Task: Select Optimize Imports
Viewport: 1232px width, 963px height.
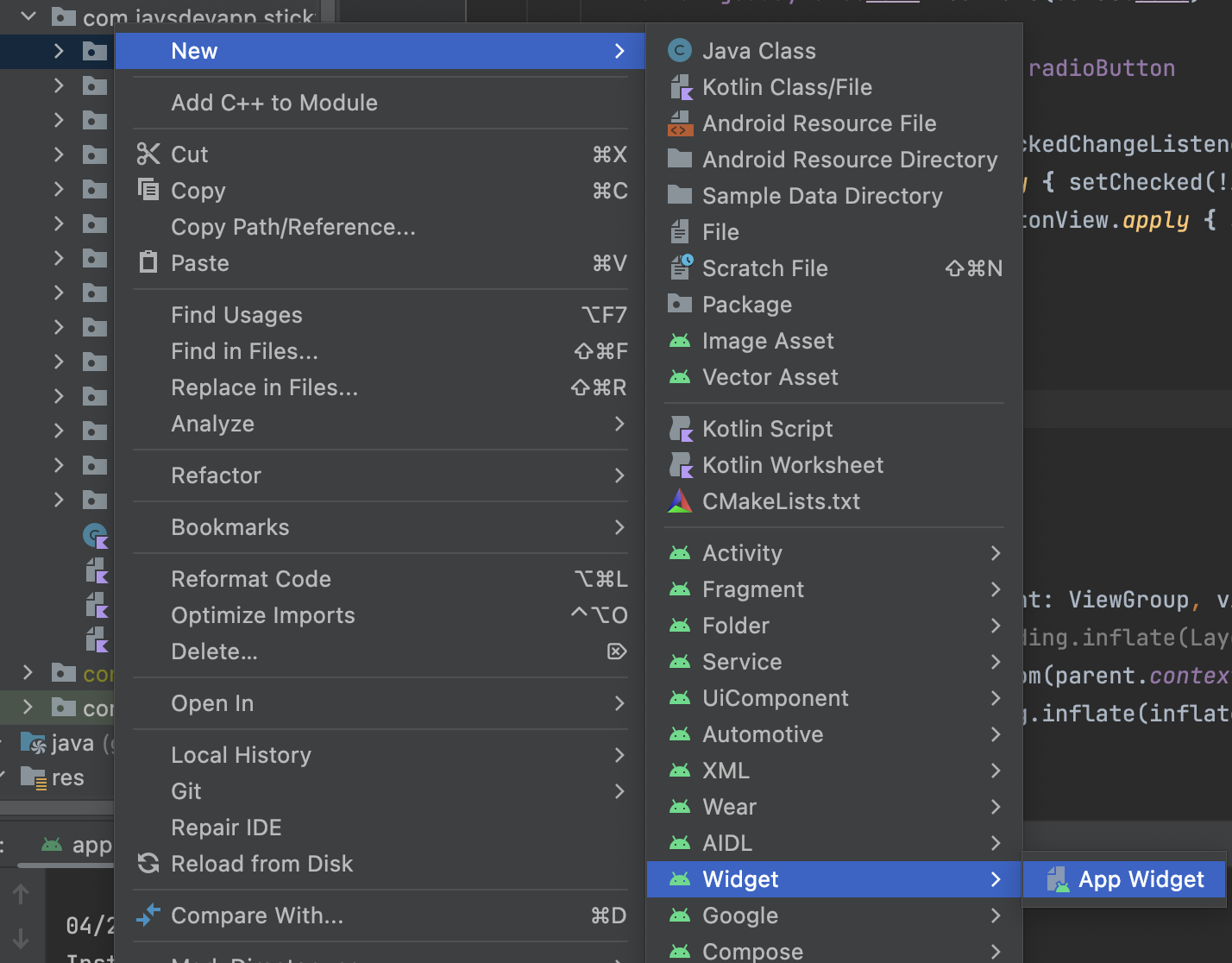Action: pos(262,615)
